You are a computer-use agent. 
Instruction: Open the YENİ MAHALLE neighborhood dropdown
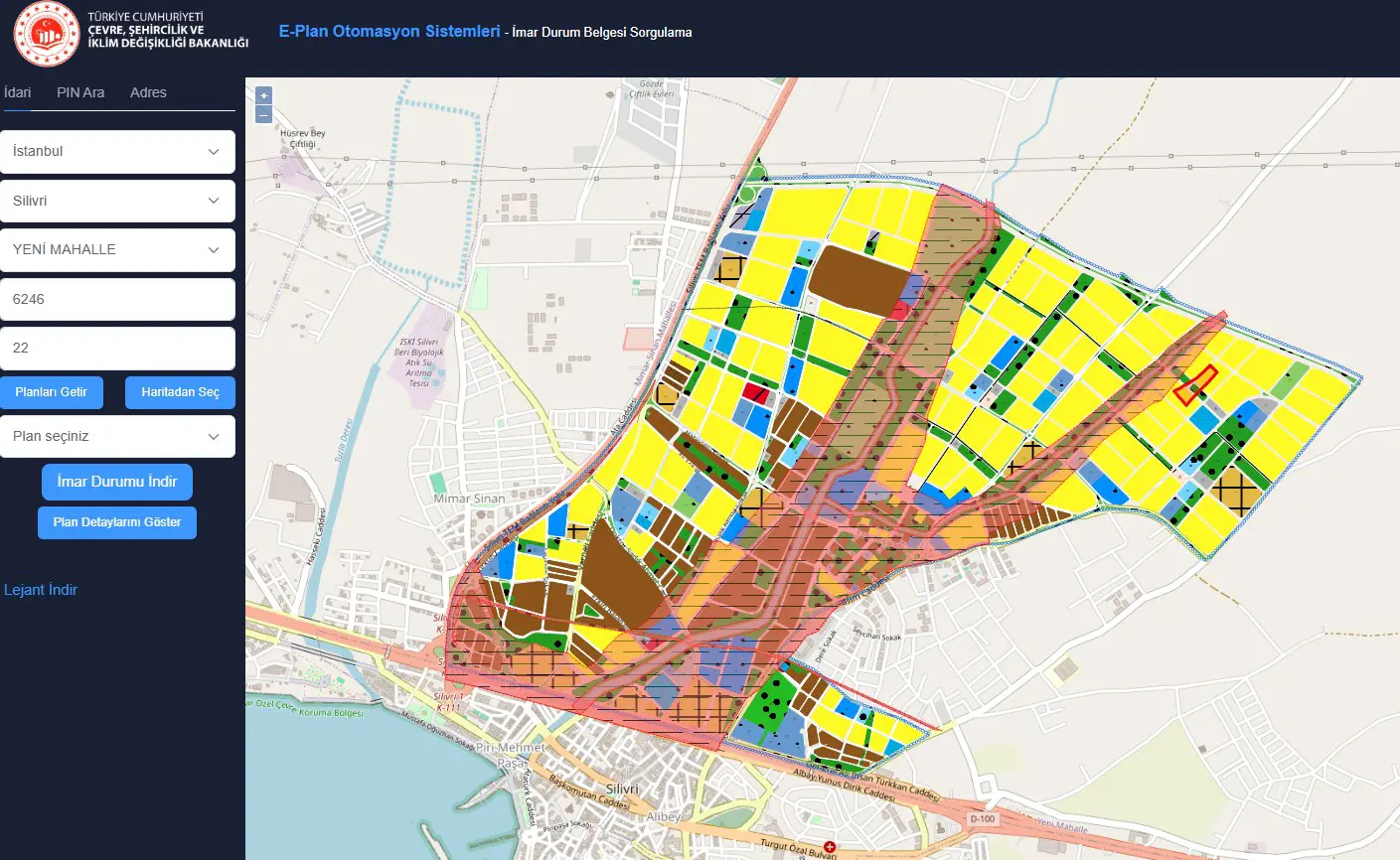[x=117, y=249]
